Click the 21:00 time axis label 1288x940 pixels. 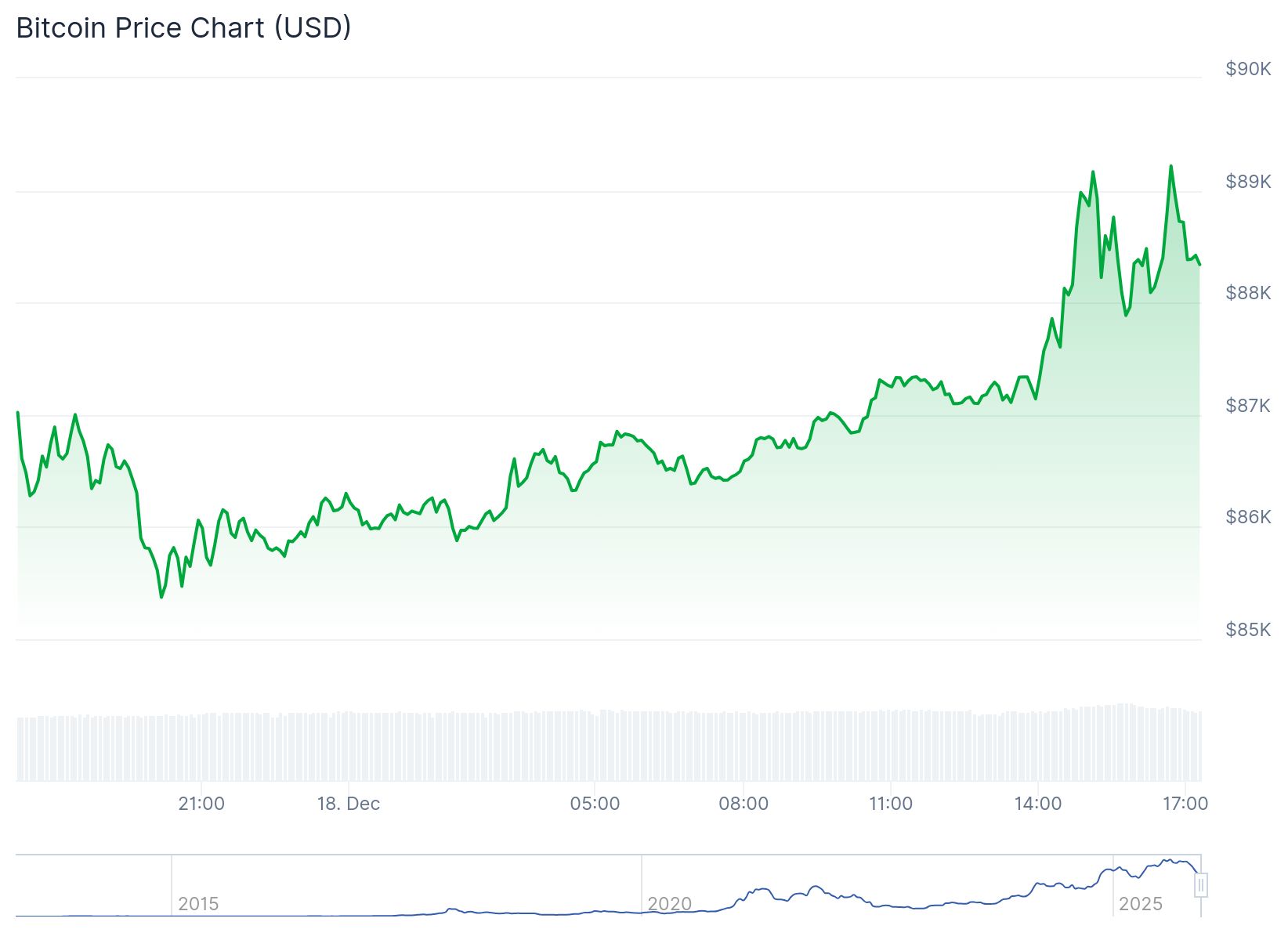(x=201, y=804)
